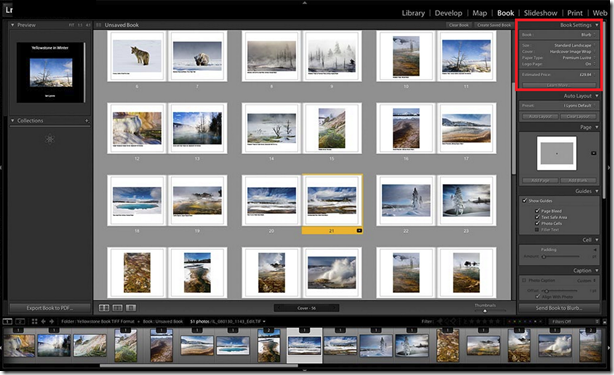Click main window display icon in filmstrip
614x375 pixels.
[7, 321]
